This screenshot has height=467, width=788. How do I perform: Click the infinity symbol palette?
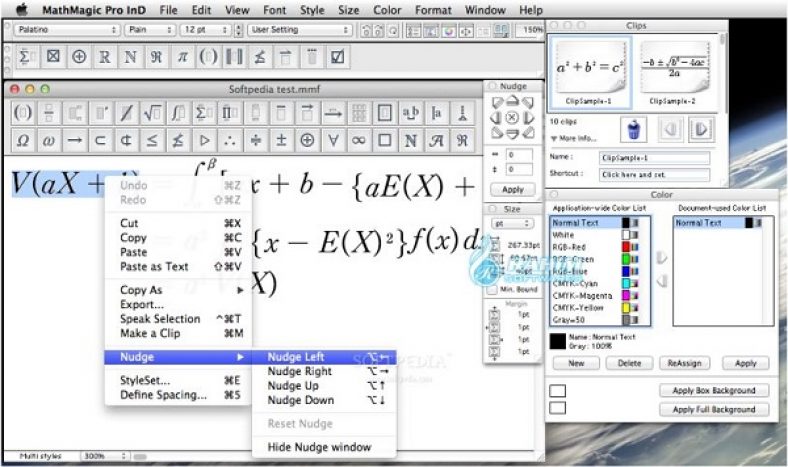(358, 140)
